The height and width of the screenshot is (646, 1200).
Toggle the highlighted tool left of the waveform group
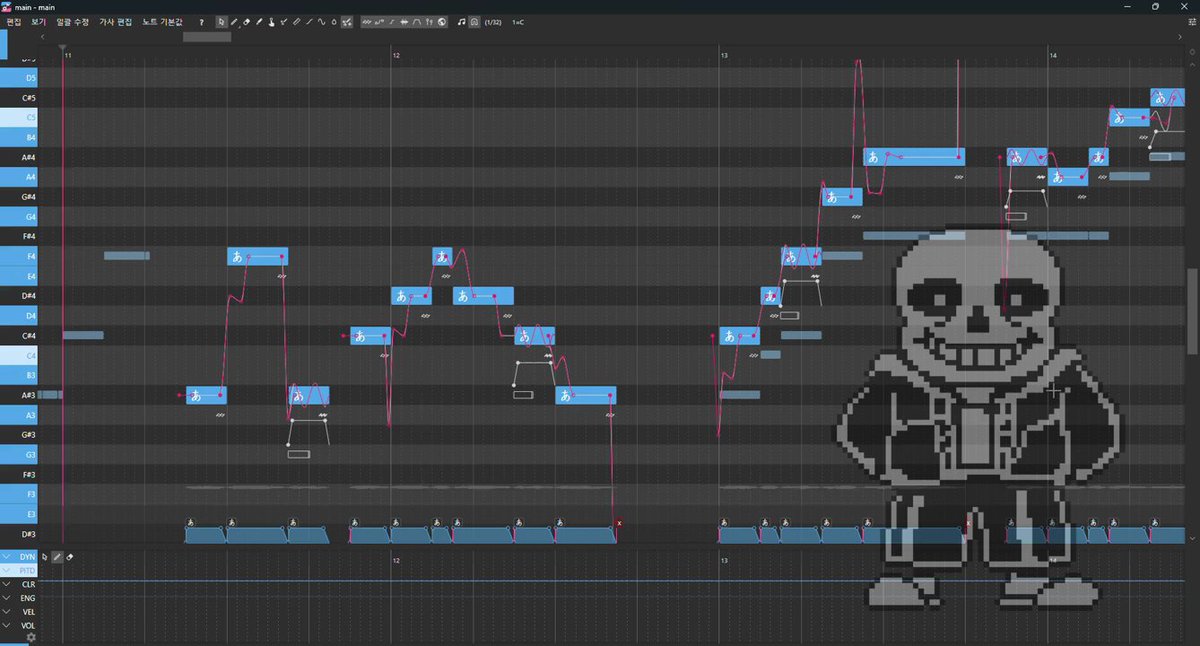[x=346, y=21]
